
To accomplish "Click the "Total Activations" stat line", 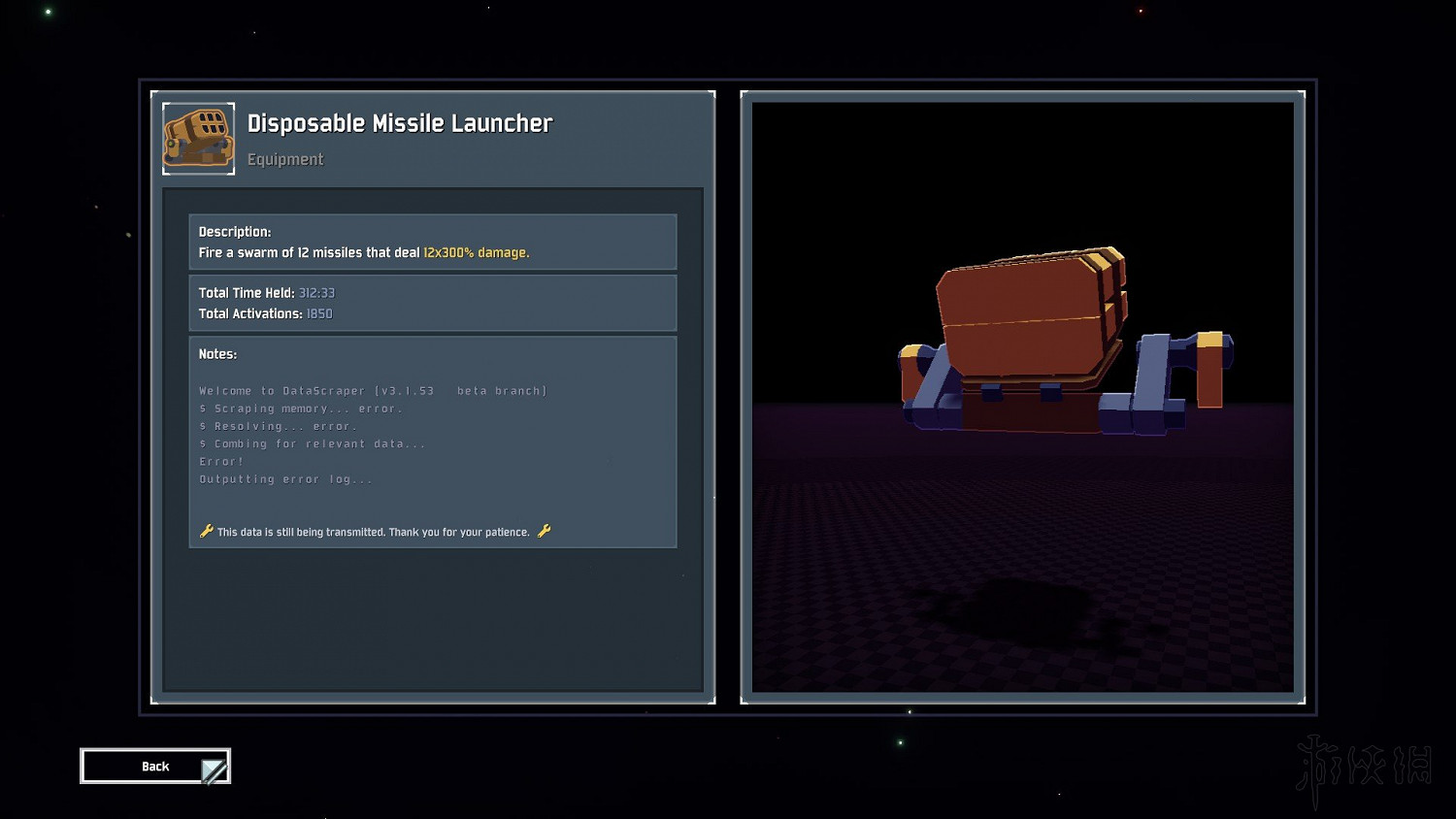I will (265, 313).
